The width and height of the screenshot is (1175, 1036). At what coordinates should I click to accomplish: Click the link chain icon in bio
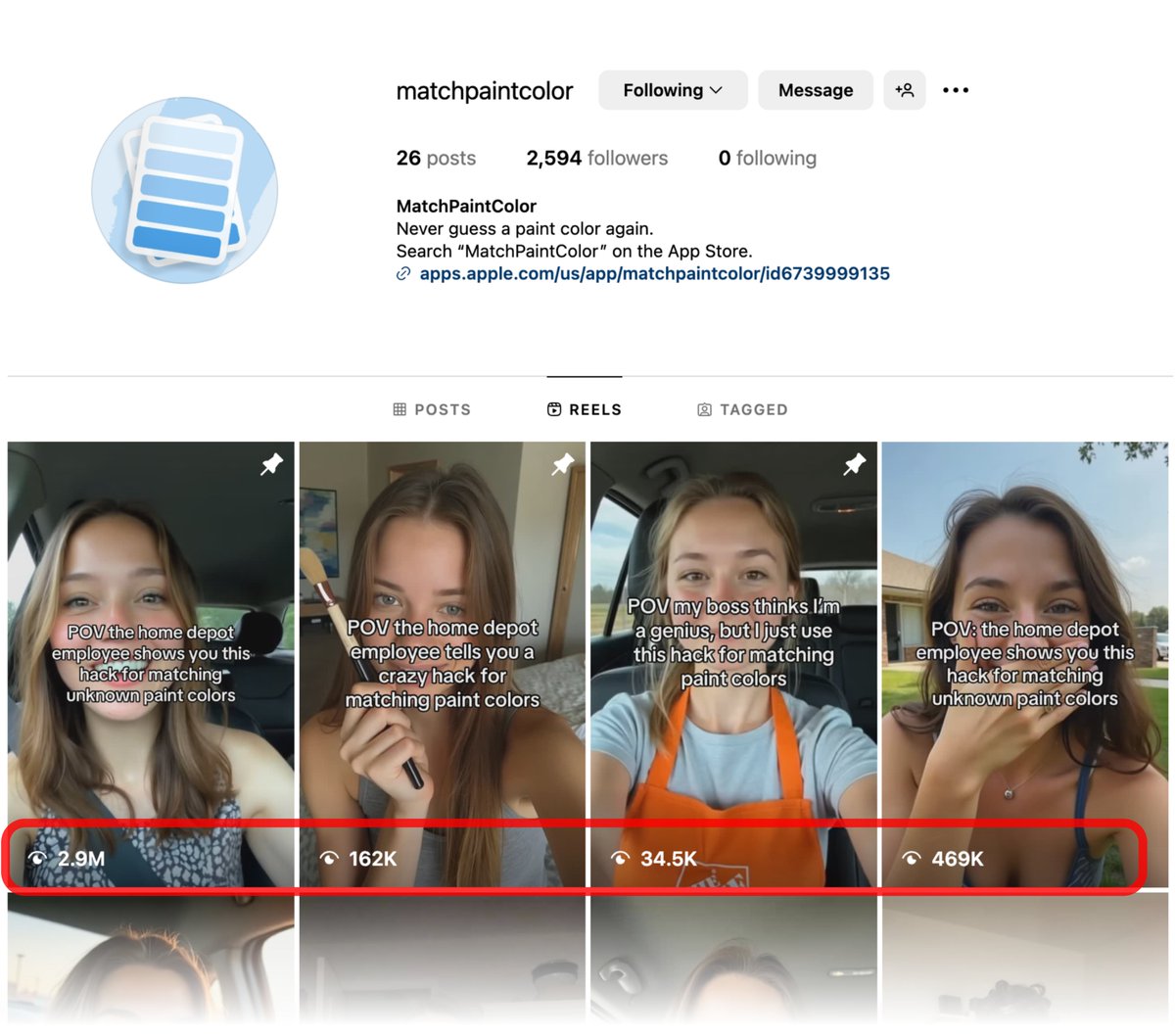403,274
